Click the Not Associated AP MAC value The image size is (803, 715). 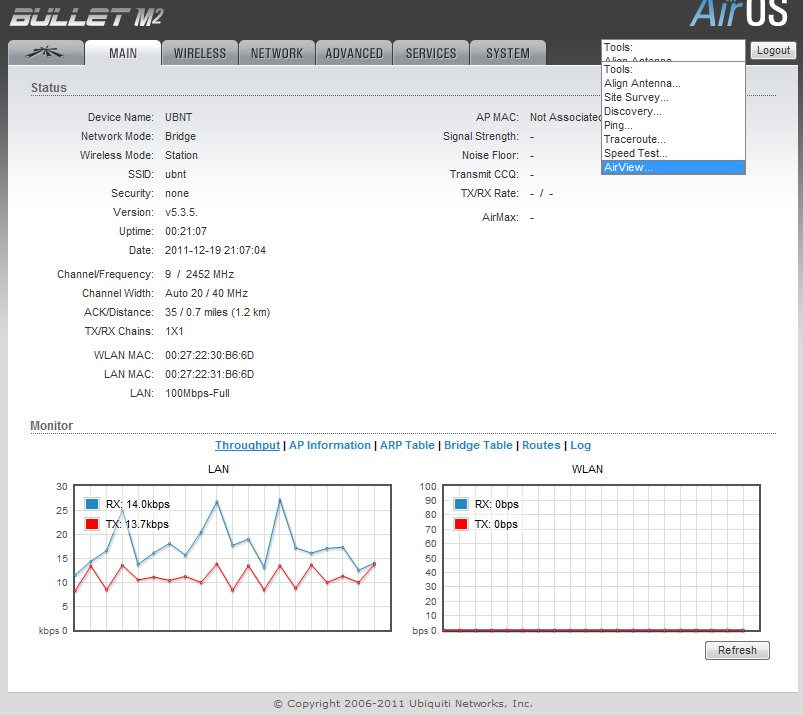click(565, 117)
